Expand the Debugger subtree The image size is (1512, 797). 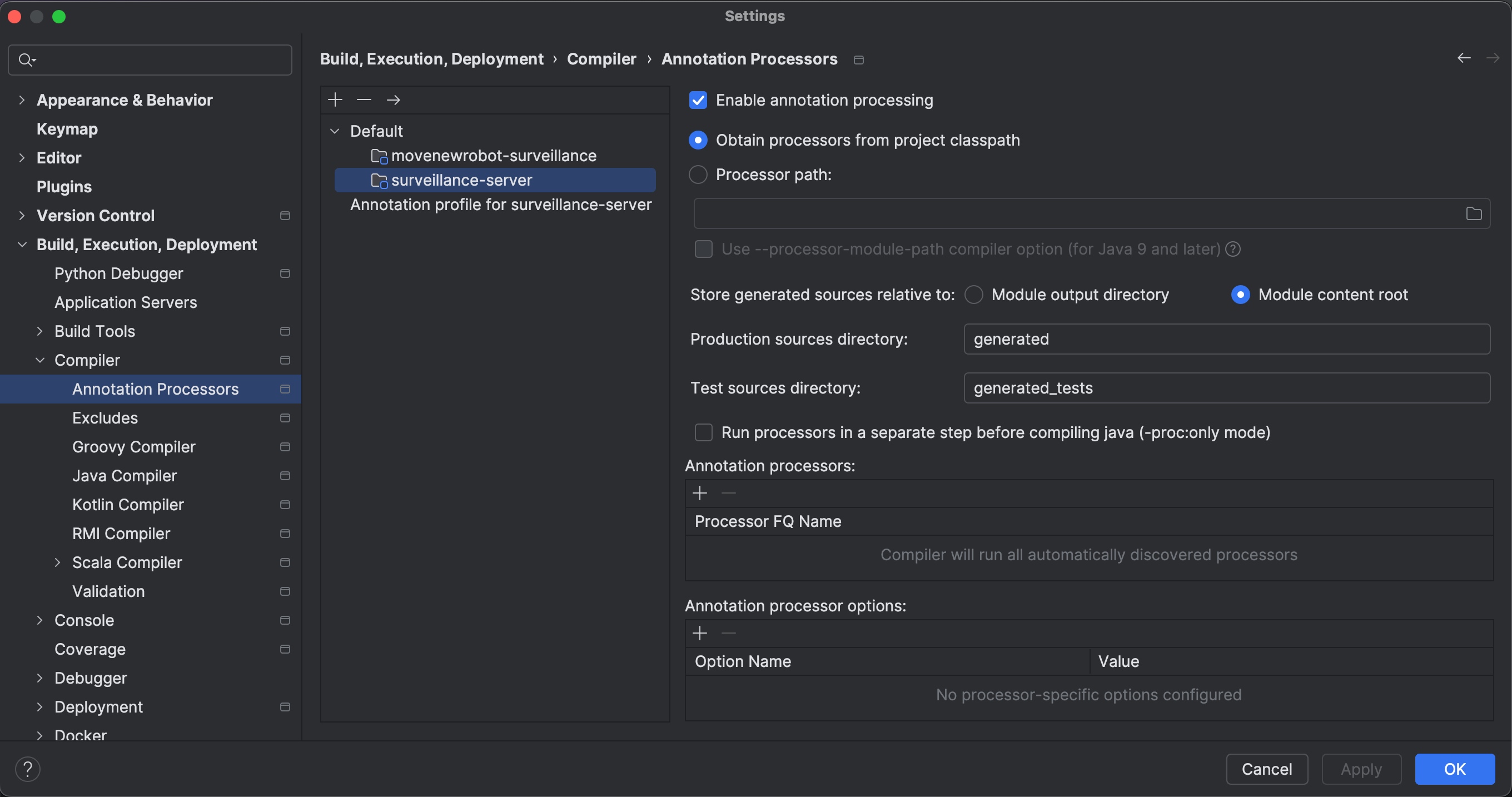click(40, 678)
